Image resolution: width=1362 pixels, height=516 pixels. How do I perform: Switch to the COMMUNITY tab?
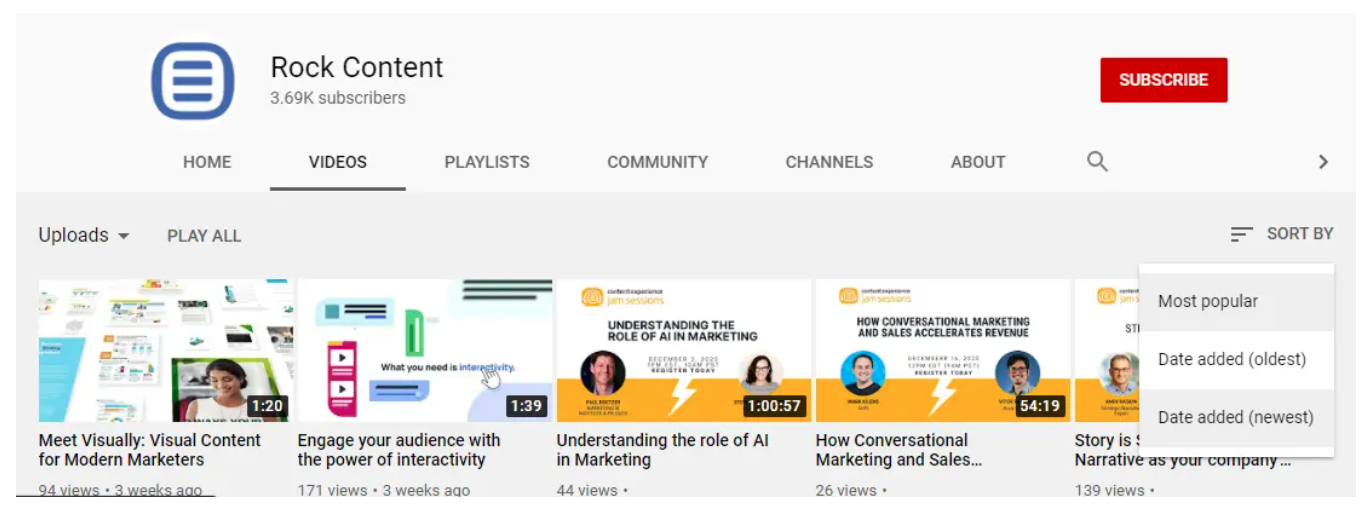658,162
